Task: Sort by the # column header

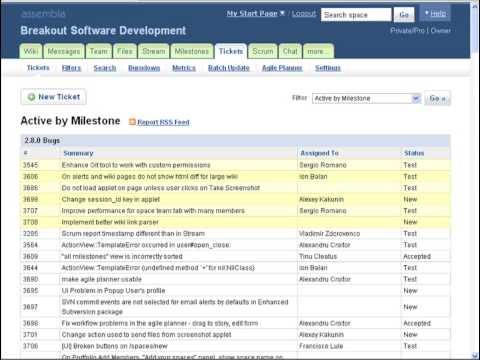Action: pos(25,153)
